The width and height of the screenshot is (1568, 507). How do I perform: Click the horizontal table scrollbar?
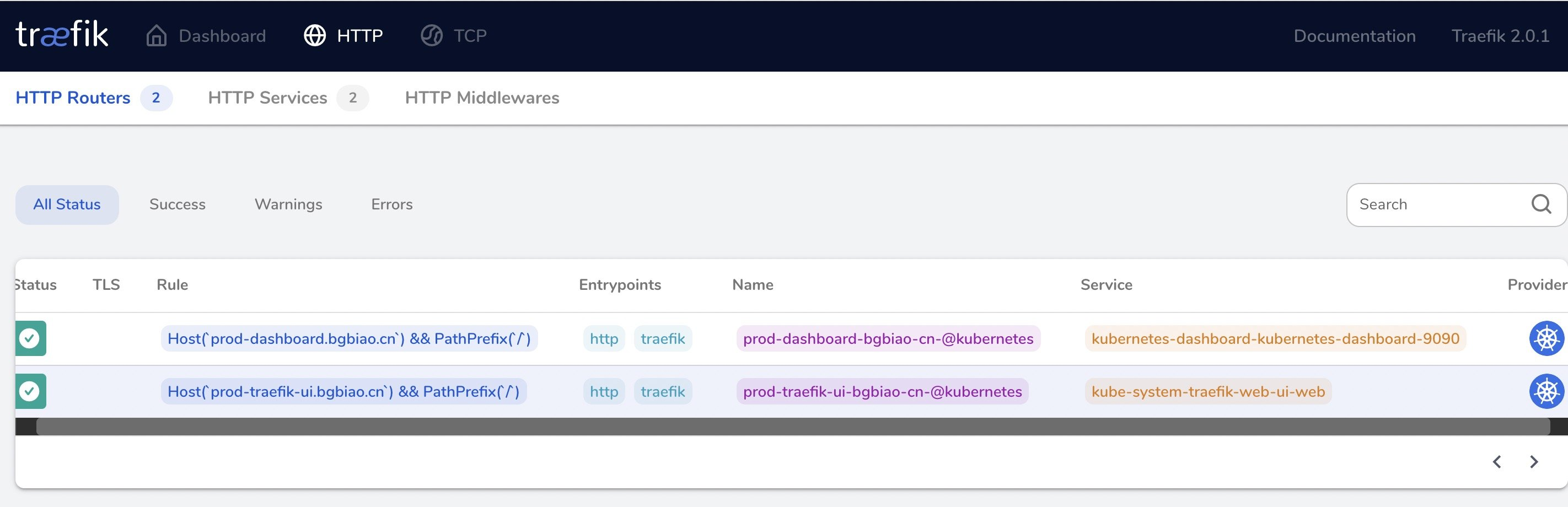[792, 426]
